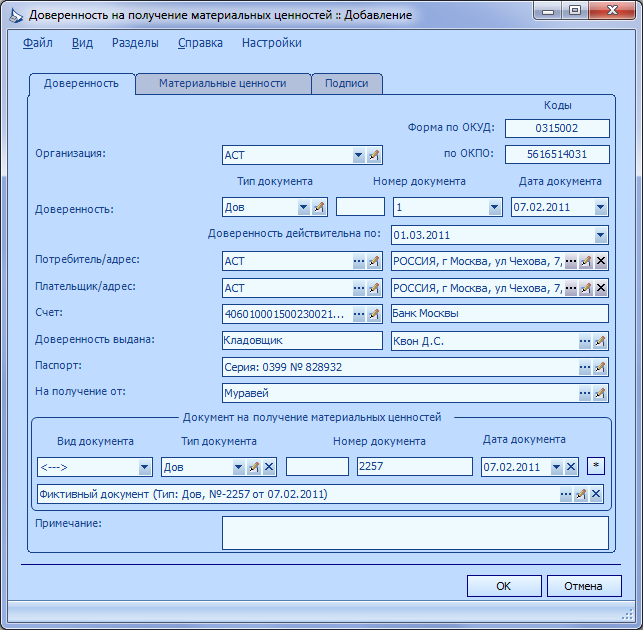The height and width of the screenshot is (630, 643).
Task: Switch to the Материальные ценности tab
Action: tap(223, 83)
